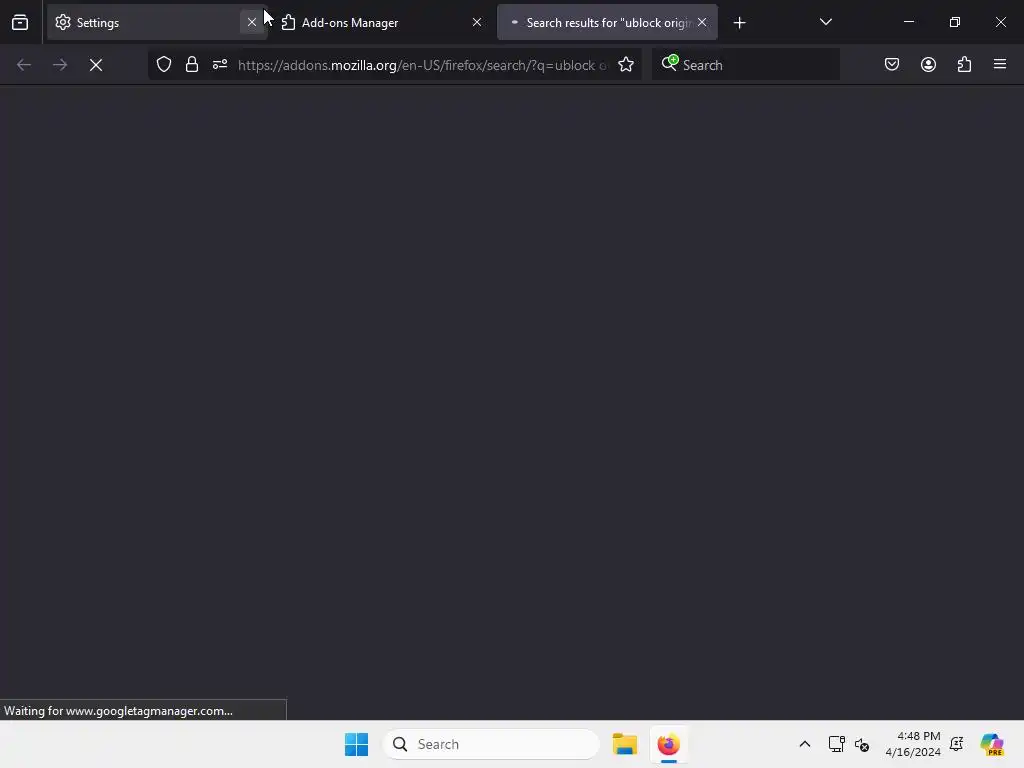This screenshot has height=768, width=1024.
Task: Open a new tab with the plus button
Action: [x=739, y=23]
